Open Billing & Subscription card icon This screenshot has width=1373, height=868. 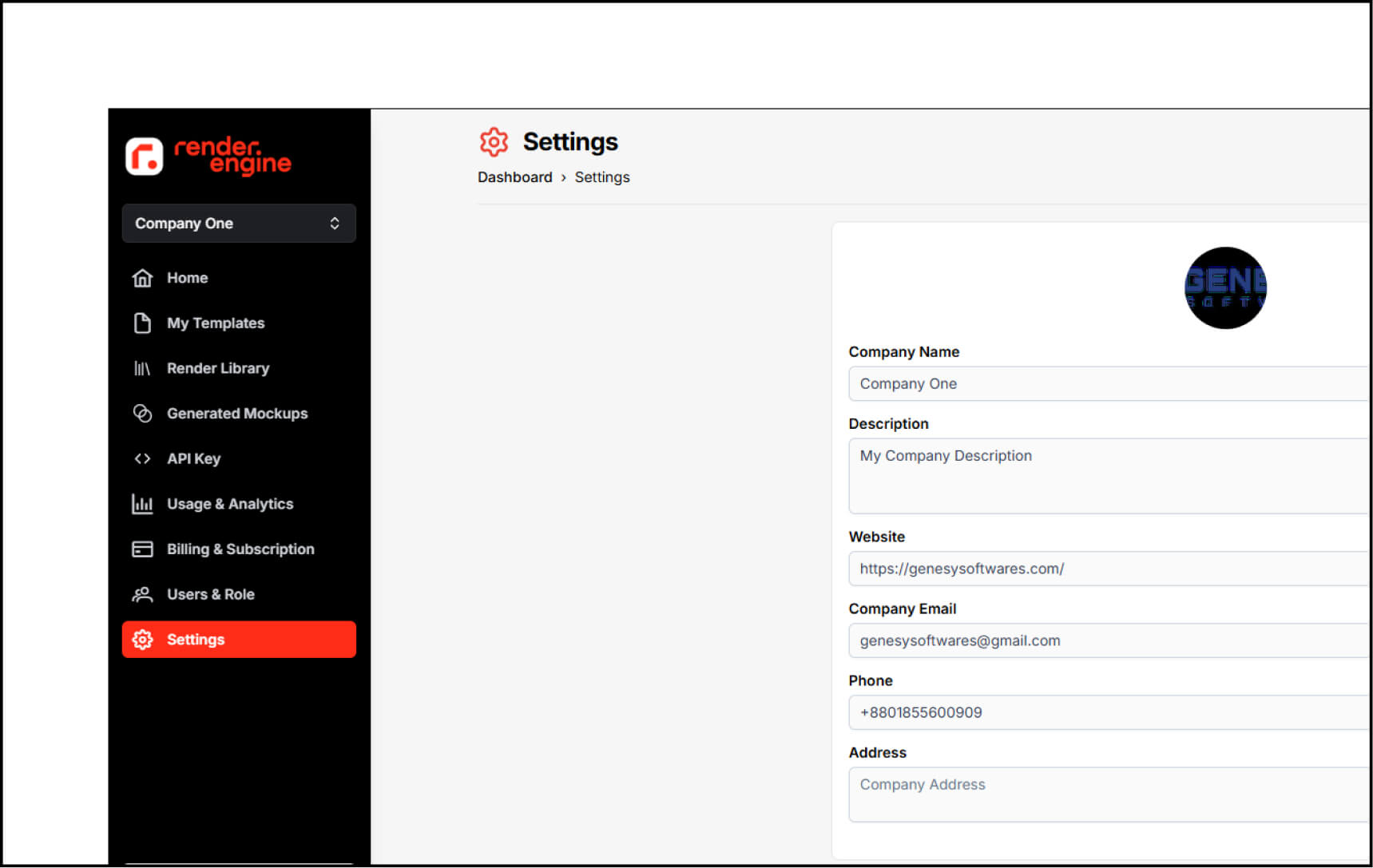click(x=142, y=549)
